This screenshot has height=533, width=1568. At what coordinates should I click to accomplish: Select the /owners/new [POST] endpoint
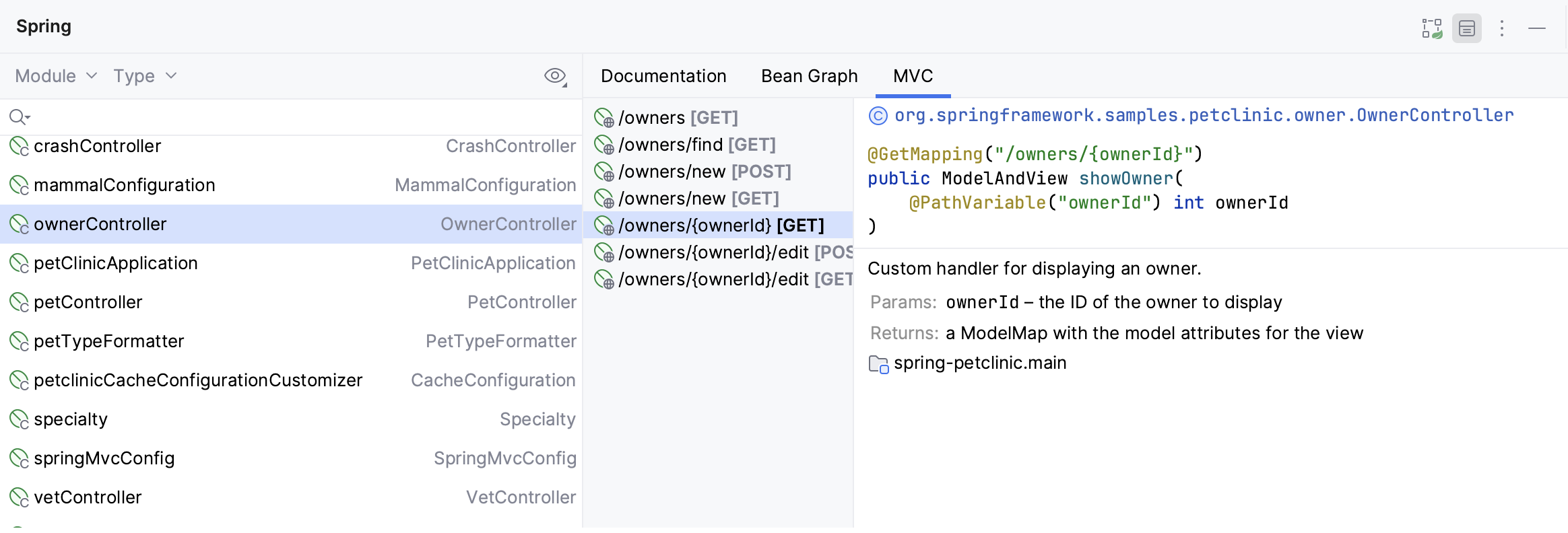[x=704, y=172]
